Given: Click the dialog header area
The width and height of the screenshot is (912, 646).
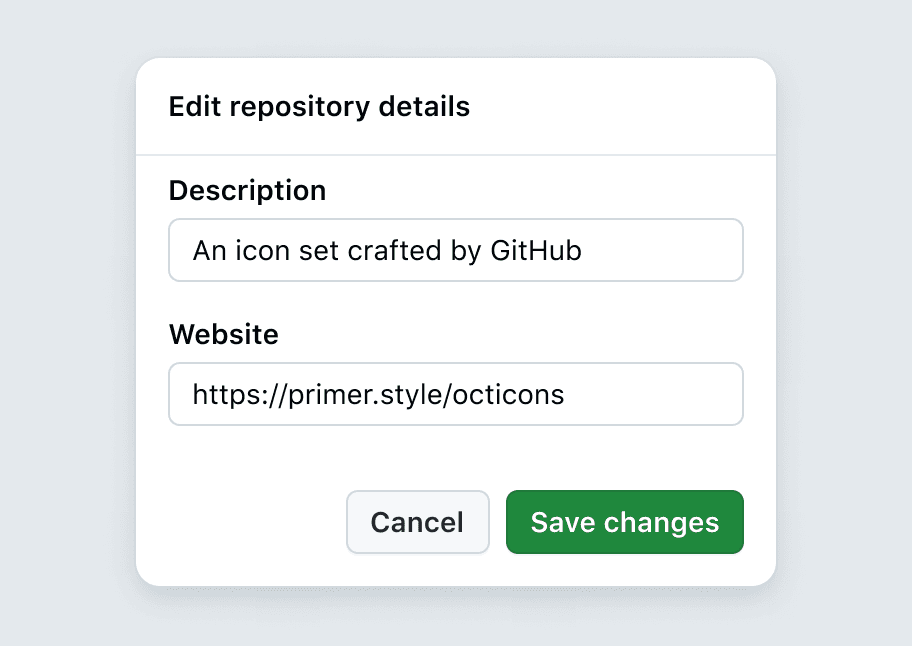Looking at the screenshot, I should tap(456, 106).
